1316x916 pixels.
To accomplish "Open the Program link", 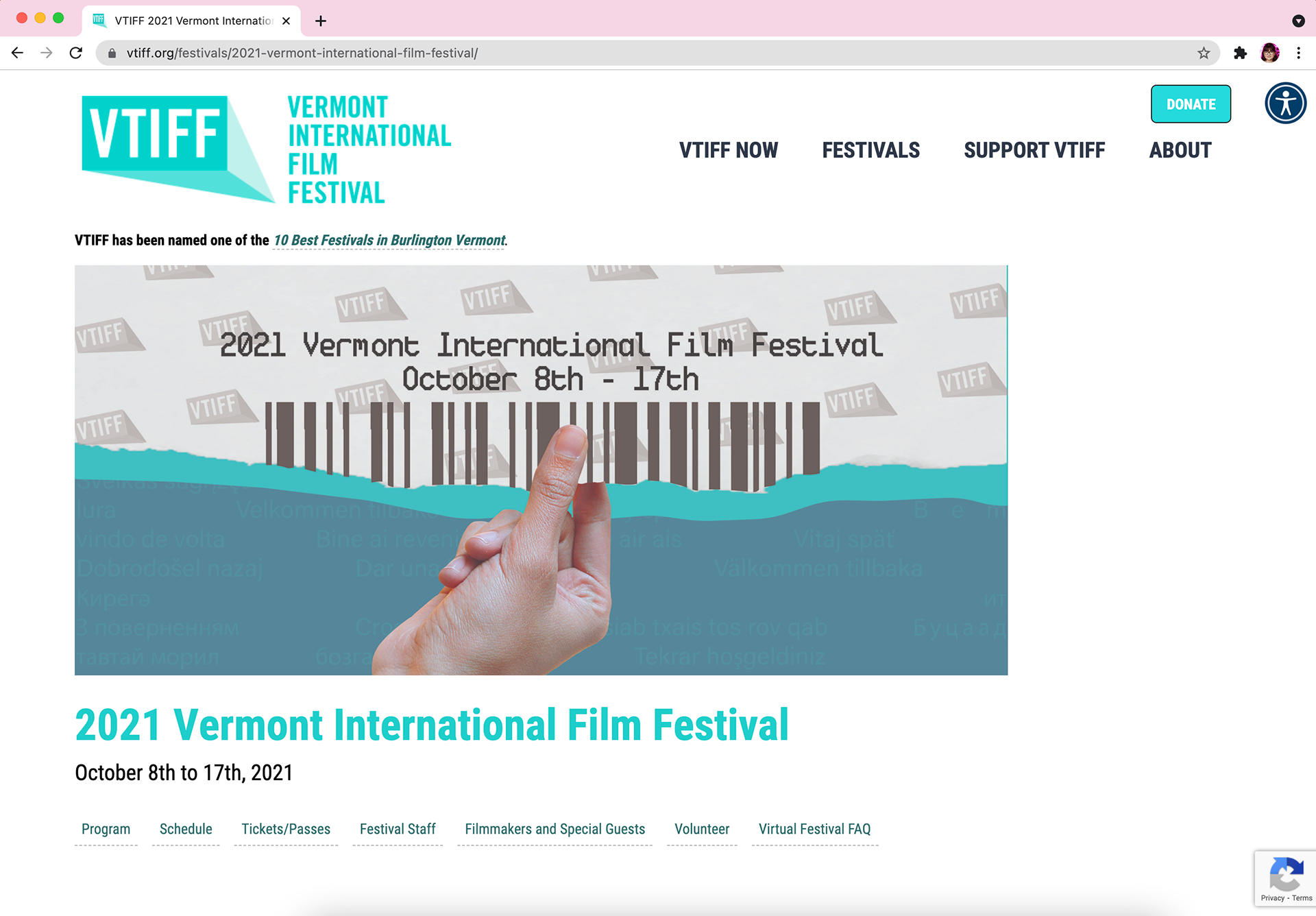I will click(106, 829).
